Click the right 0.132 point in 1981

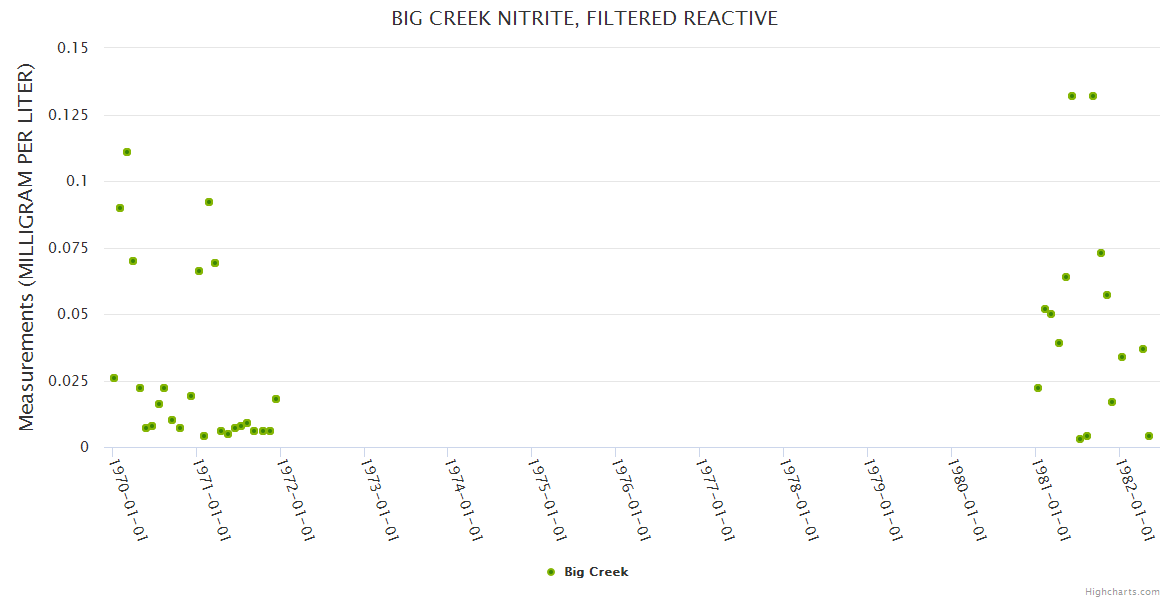click(1093, 96)
